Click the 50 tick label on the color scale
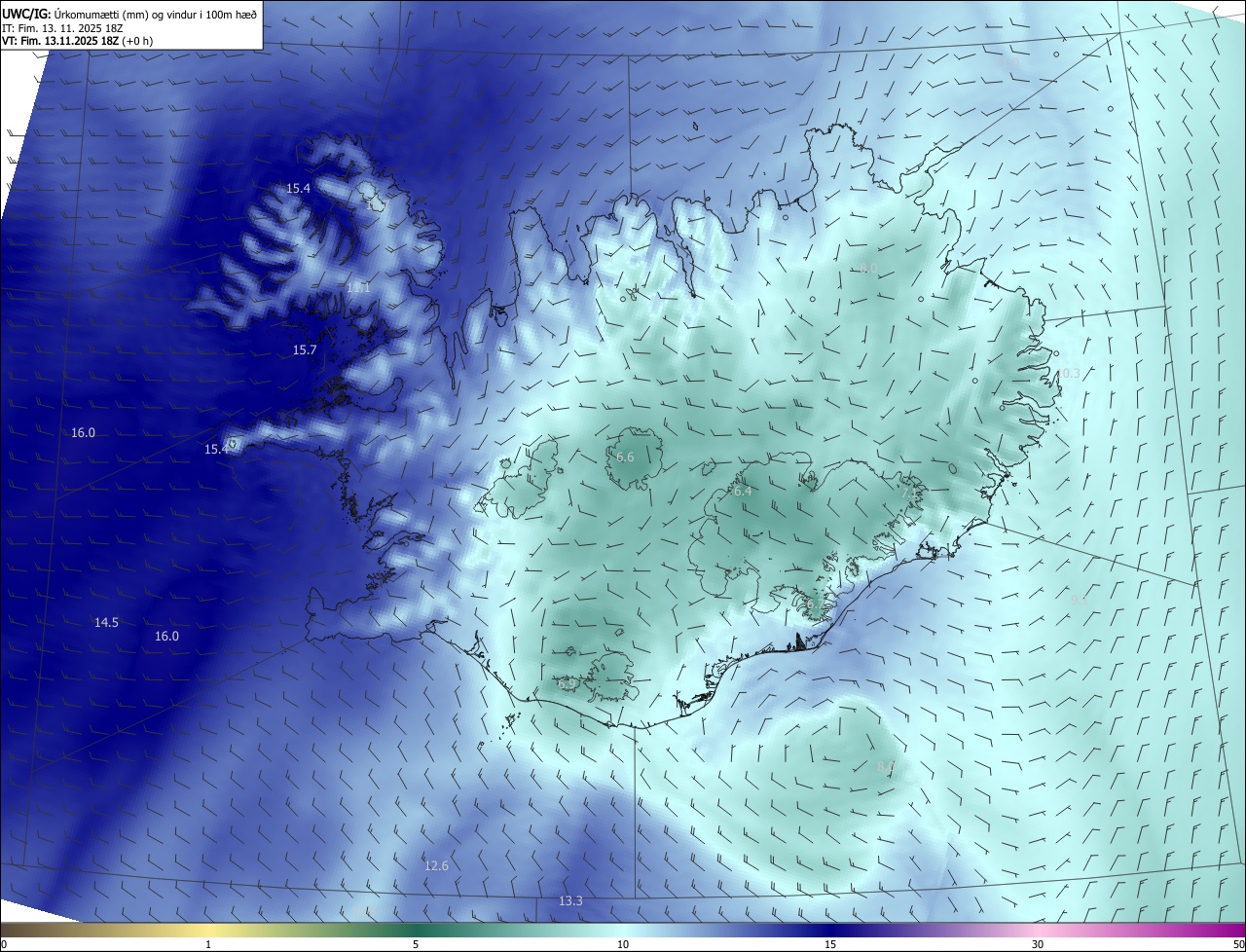The image size is (1246, 952). tap(1238, 944)
